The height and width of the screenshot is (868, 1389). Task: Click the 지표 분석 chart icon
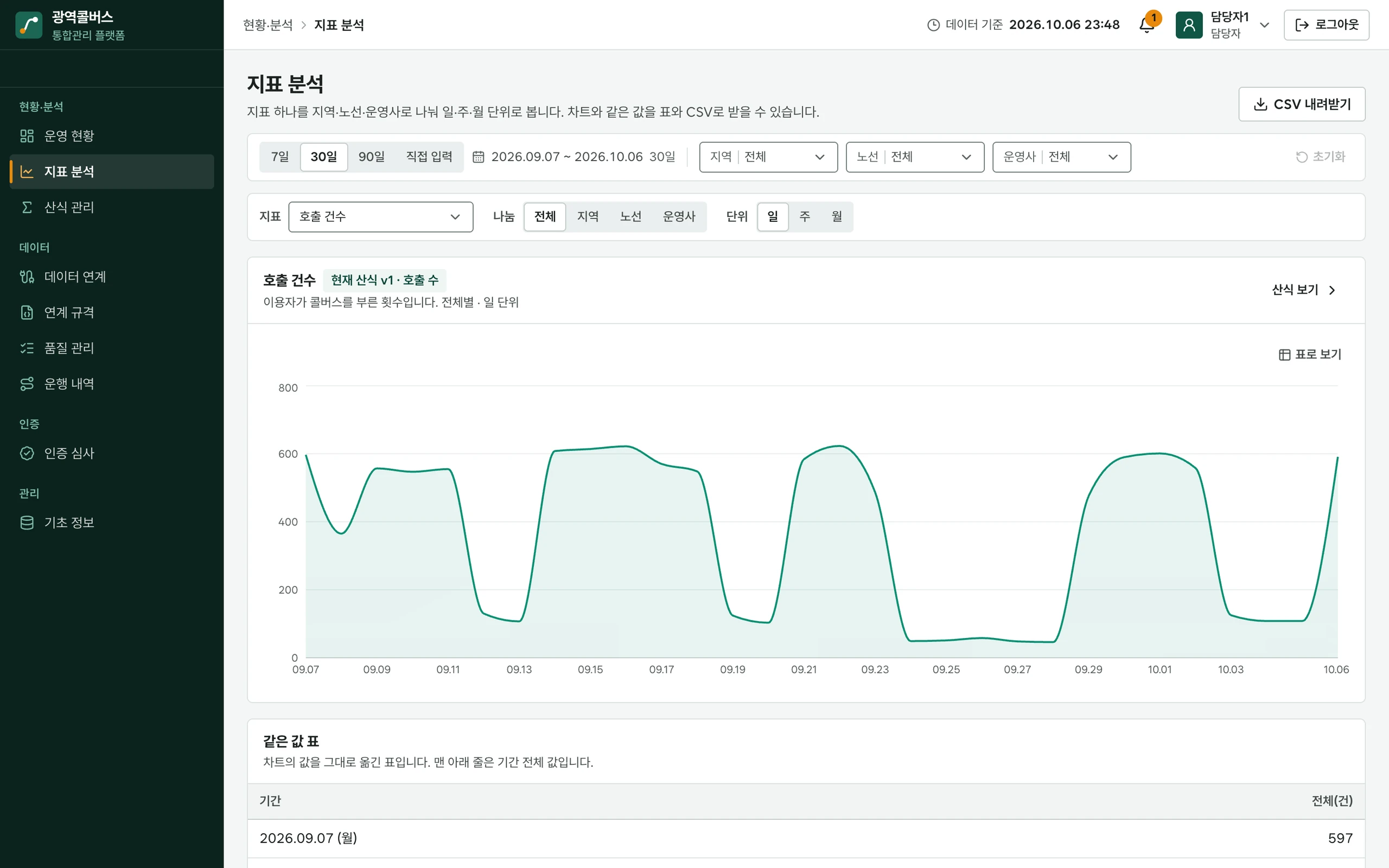pos(27,171)
